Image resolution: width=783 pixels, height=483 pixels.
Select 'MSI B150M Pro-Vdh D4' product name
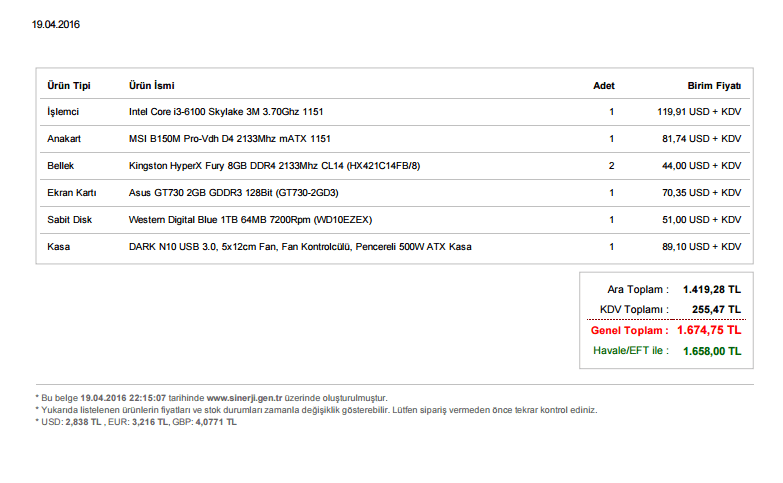pyautogui.click(x=230, y=139)
